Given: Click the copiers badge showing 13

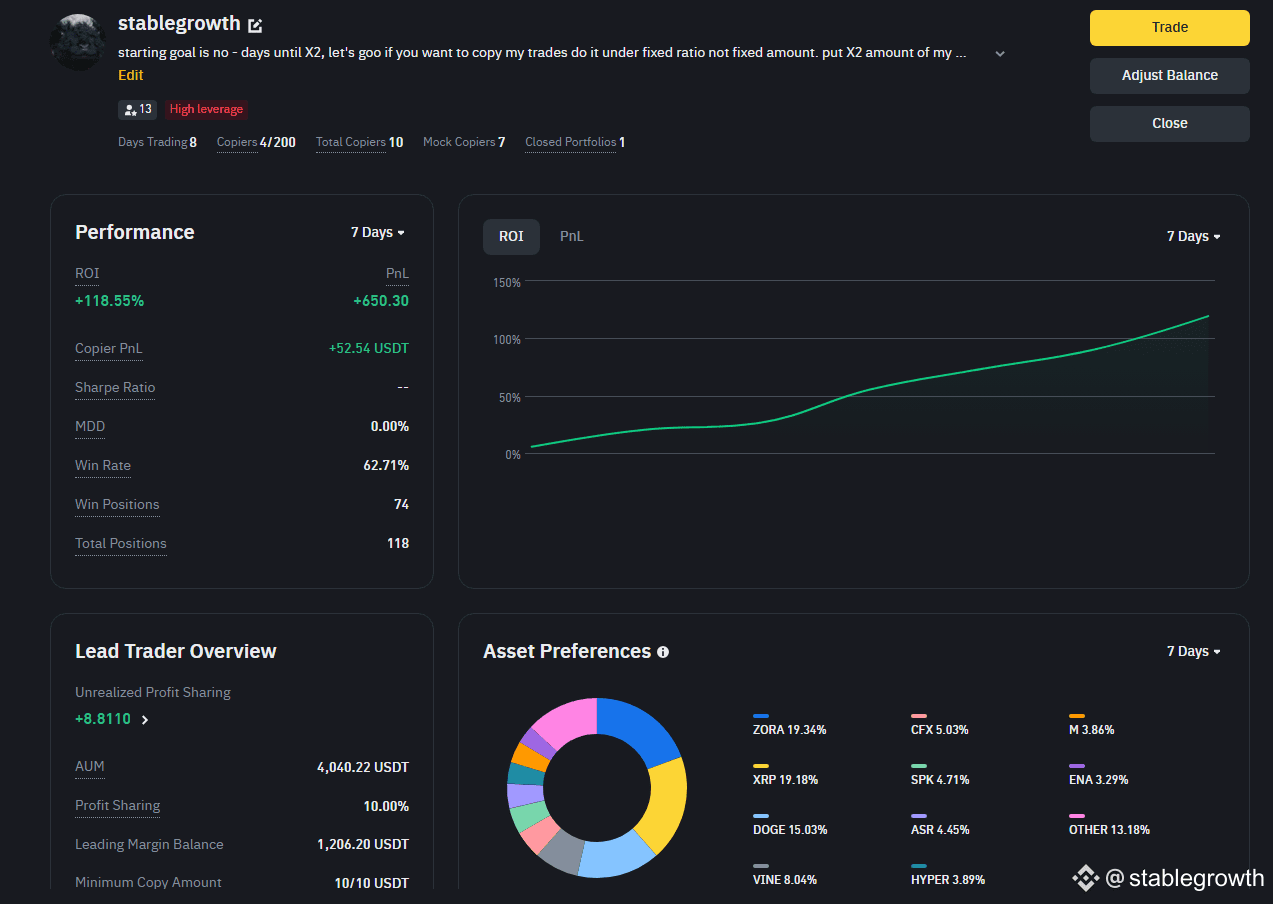Looking at the screenshot, I should tap(138, 109).
